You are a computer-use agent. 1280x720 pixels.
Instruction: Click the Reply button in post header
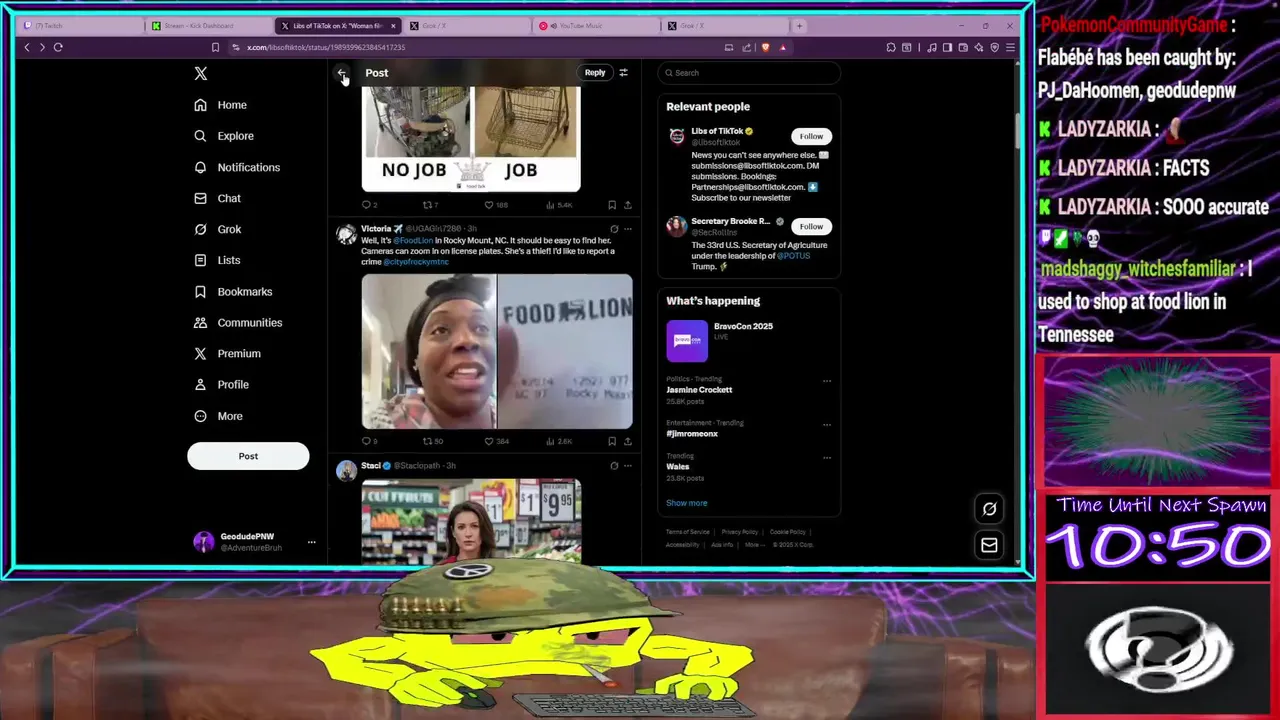(595, 72)
